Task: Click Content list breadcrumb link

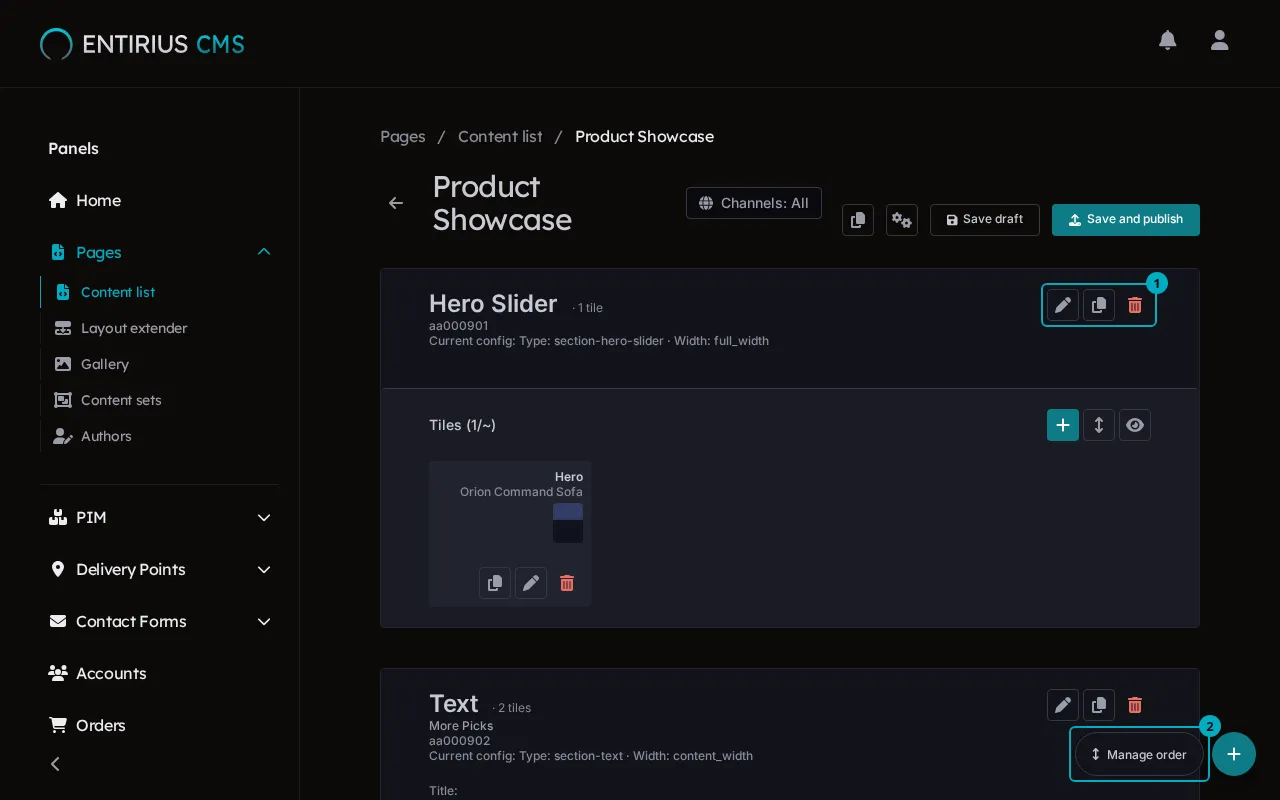Action: click(x=500, y=137)
